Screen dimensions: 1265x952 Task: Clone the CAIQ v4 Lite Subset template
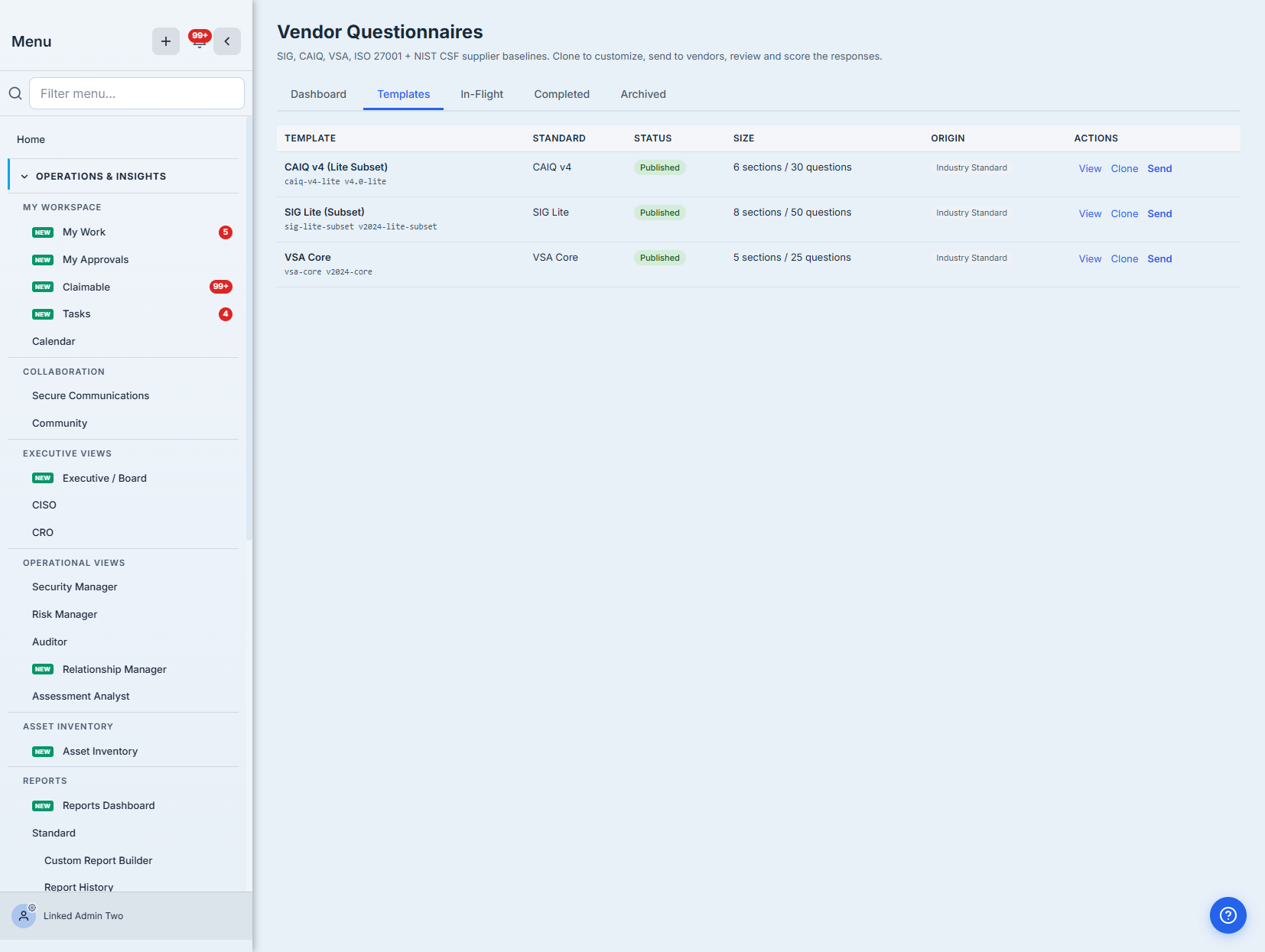1124,169
